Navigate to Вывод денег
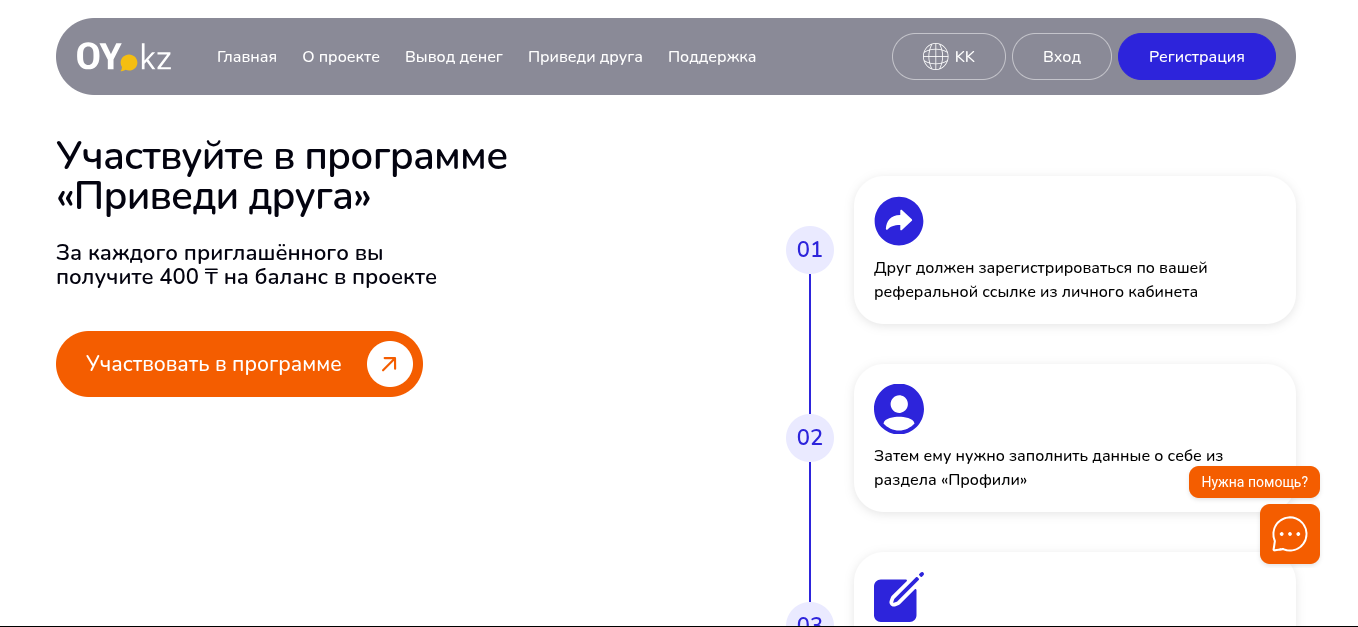 pyautogui.click(x=453, y=57)
